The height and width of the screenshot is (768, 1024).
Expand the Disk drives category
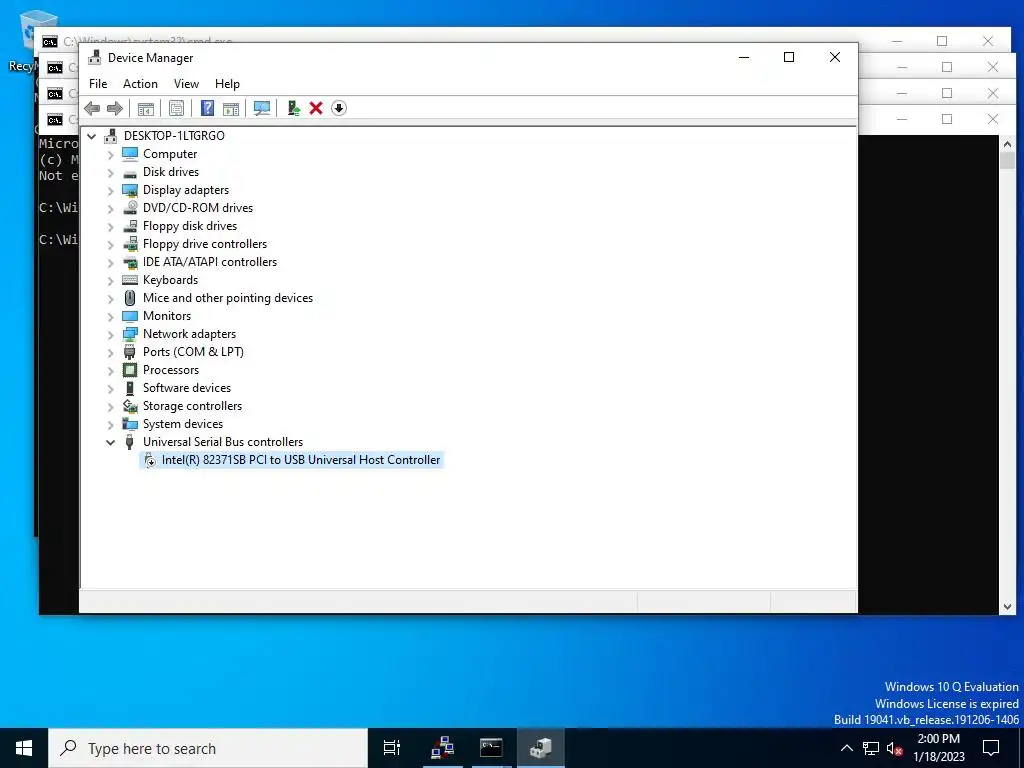tap(110, 172)
